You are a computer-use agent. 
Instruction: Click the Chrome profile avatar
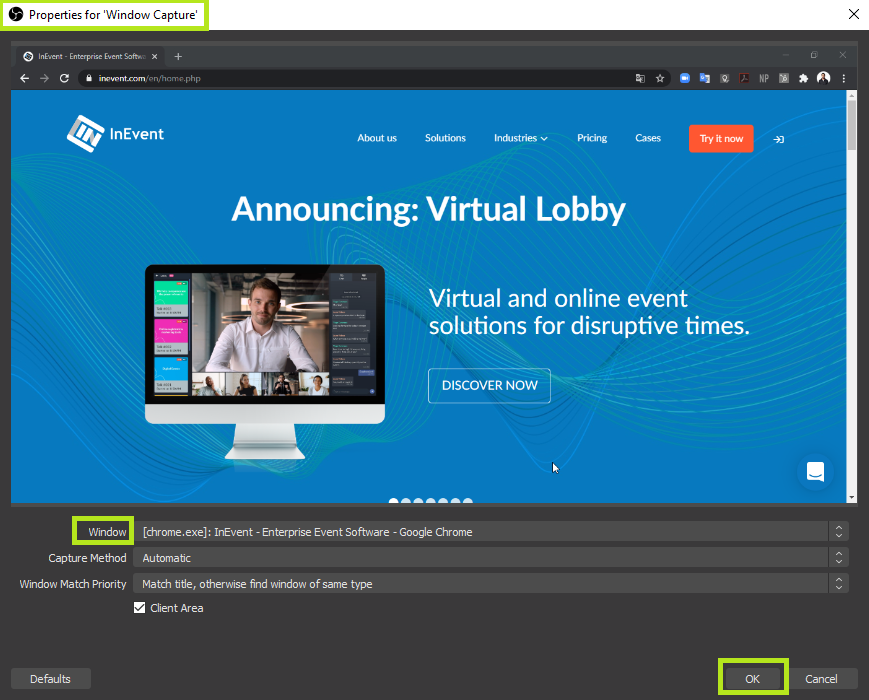point(824,78)
